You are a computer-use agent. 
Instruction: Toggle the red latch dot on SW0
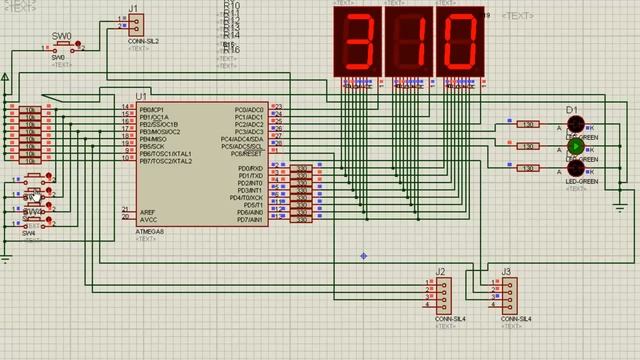78,43
